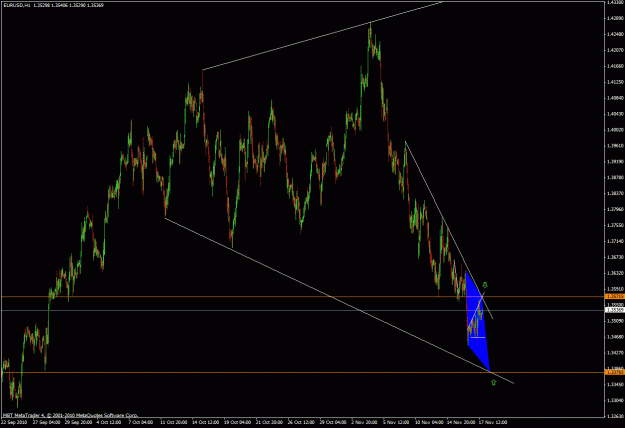This screenshot has width=625, height=428.
Task: Click the 22 Sep 2010 date label
Action: pos(14,422)
